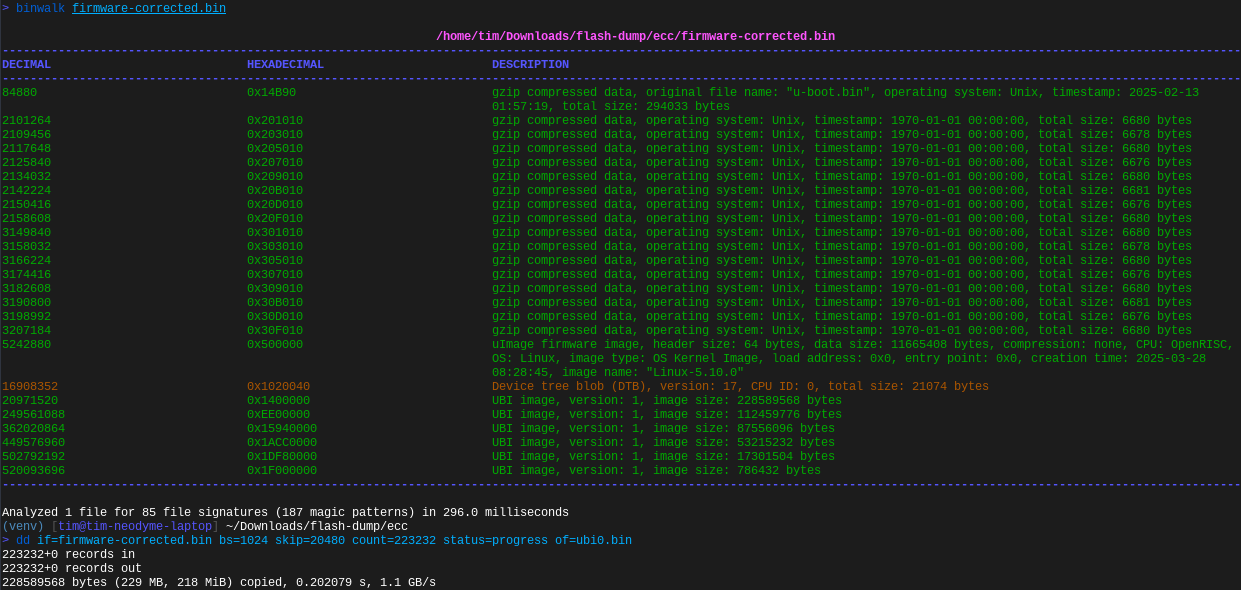Click the HEXADECIMAL column header
1241x590 pixels.
tap(285, 63)
